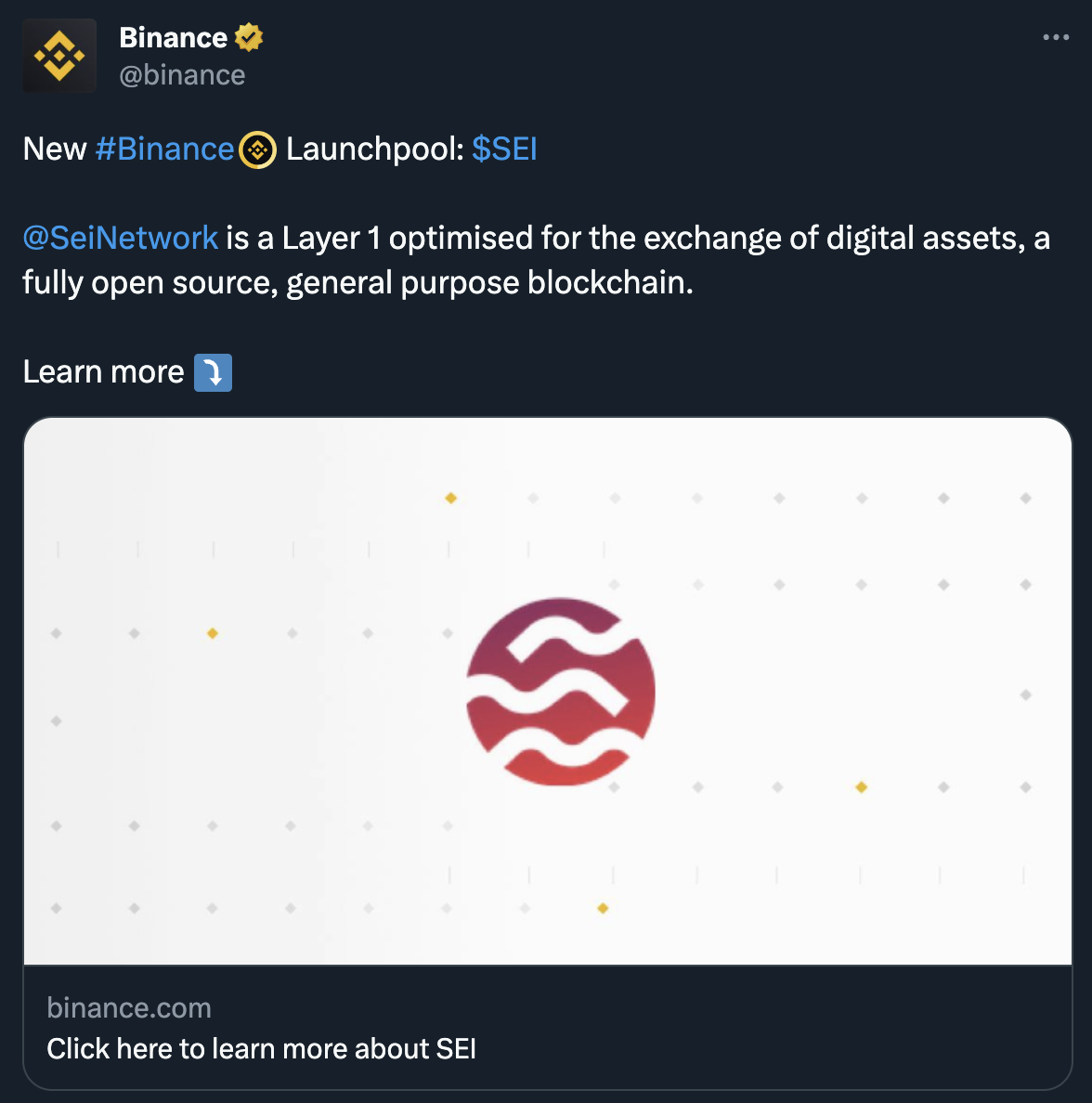Screen dimensions: 1092x1103
Task: Click the word "New" starting the tweet
Action: 55,149
